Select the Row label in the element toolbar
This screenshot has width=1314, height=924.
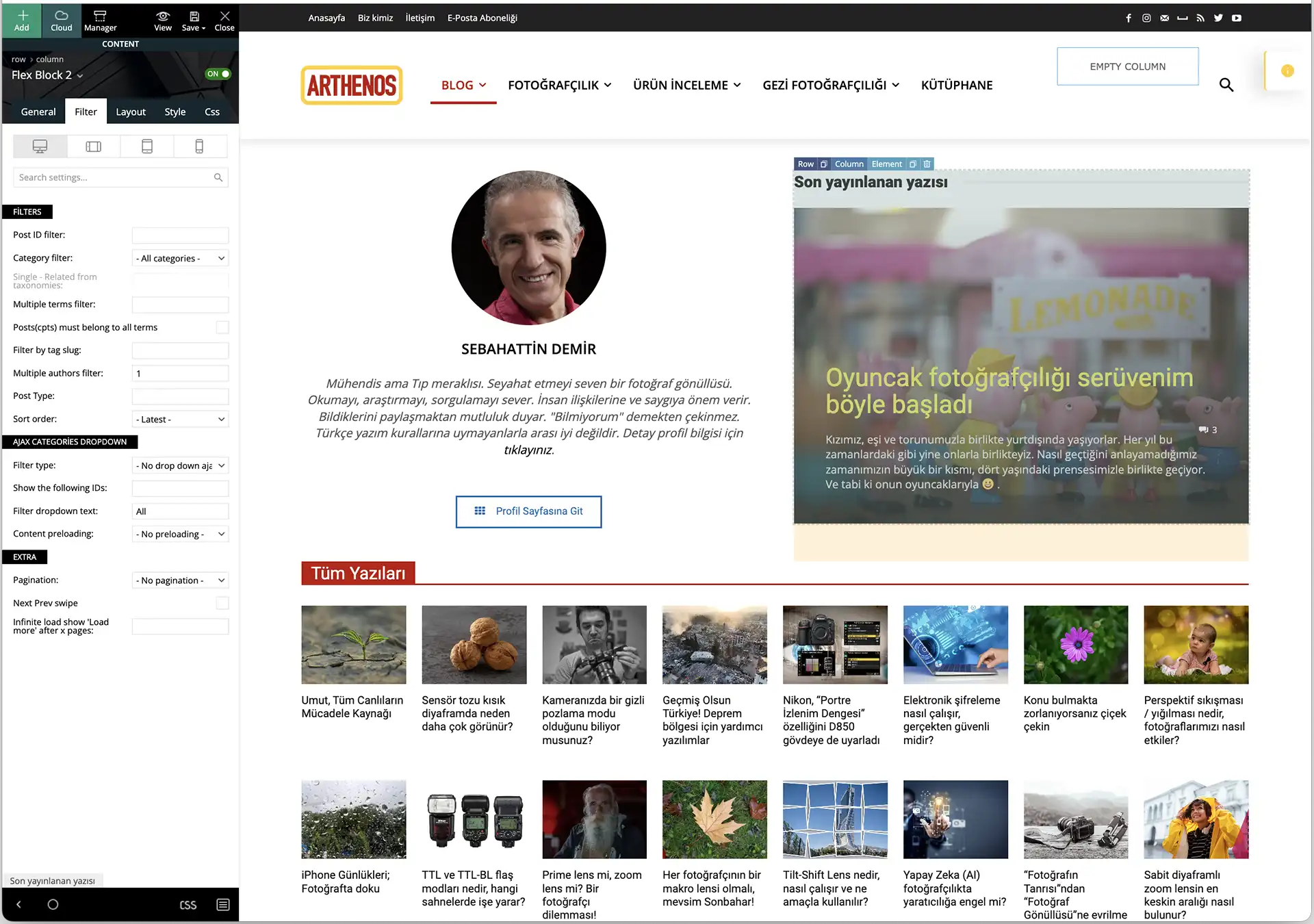coord(806,164)
